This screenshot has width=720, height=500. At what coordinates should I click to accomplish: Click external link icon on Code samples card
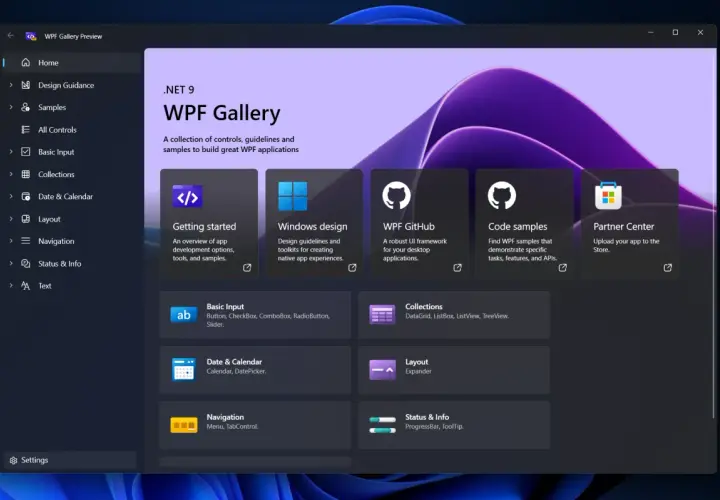tap(562, 268)
